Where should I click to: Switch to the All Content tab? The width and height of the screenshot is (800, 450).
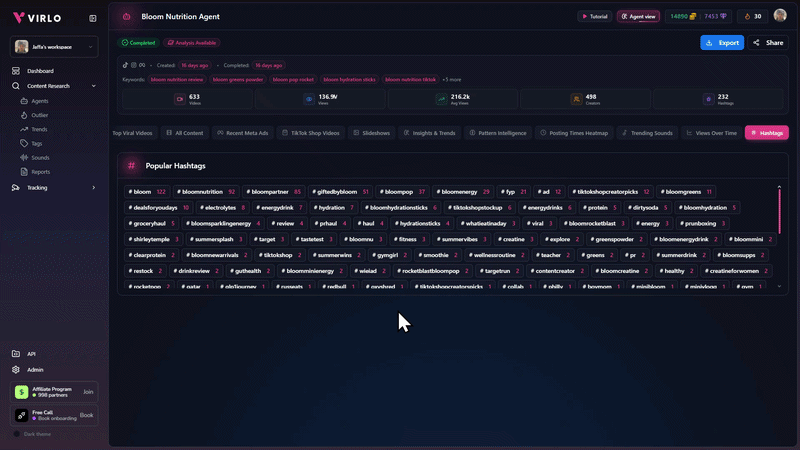click(185, 133)
